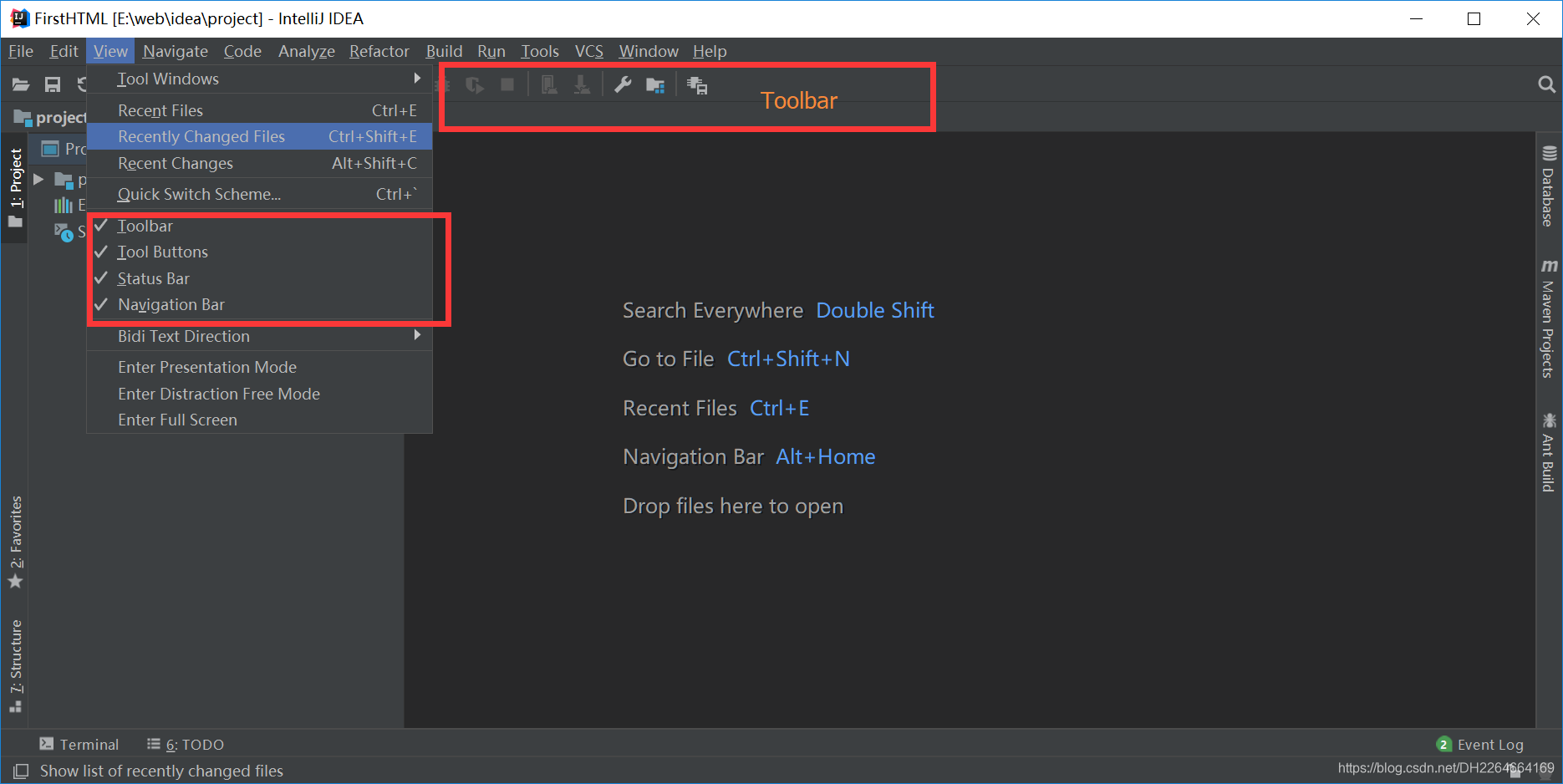Viewport: 1563px width, 784px height.
Task: Click the Stop square toolbar icon
Action: pyautogui.click(x=507, y=84)
